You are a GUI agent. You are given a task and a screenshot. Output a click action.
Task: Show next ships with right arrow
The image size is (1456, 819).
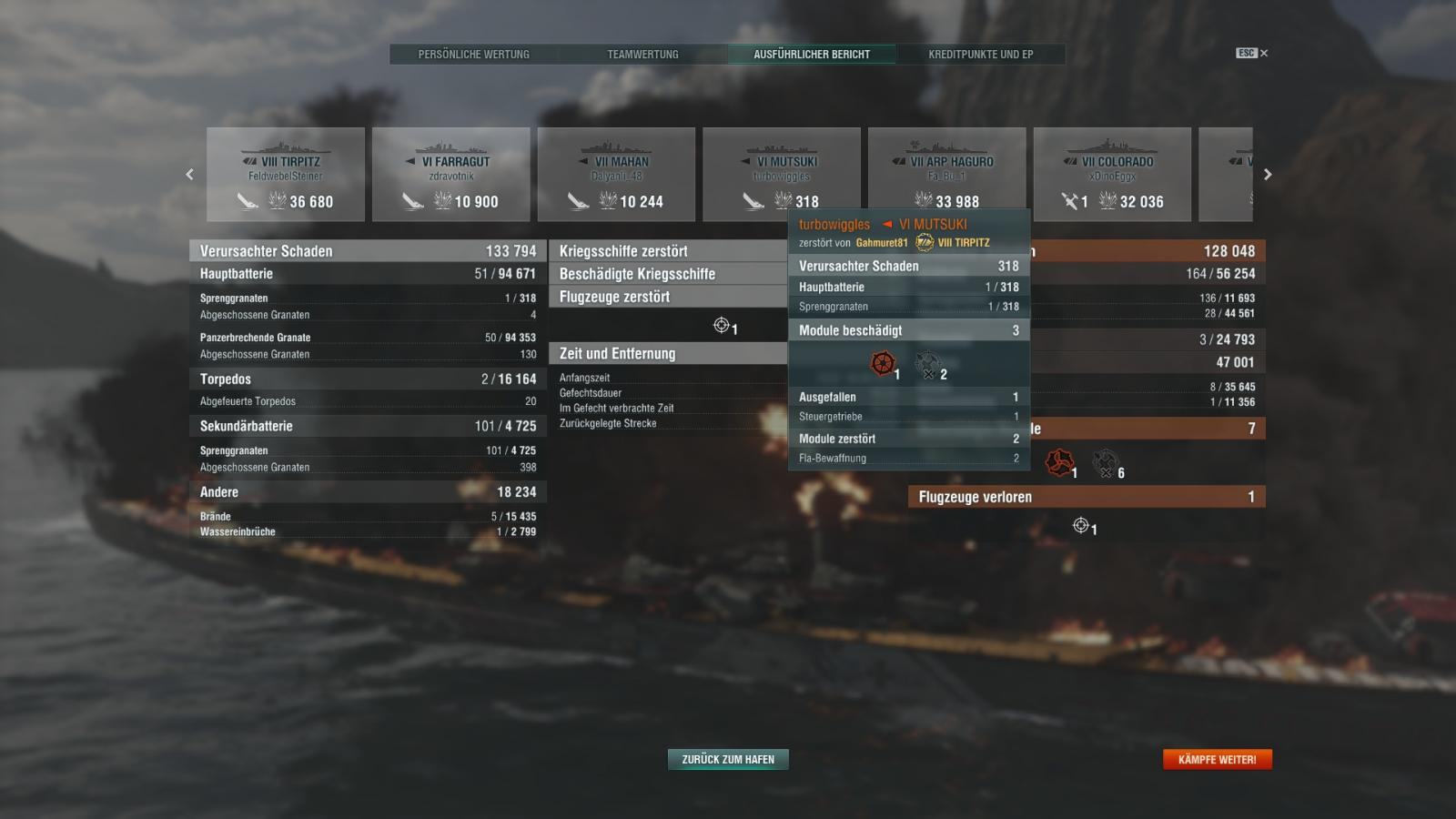(x=1268, y=175)
